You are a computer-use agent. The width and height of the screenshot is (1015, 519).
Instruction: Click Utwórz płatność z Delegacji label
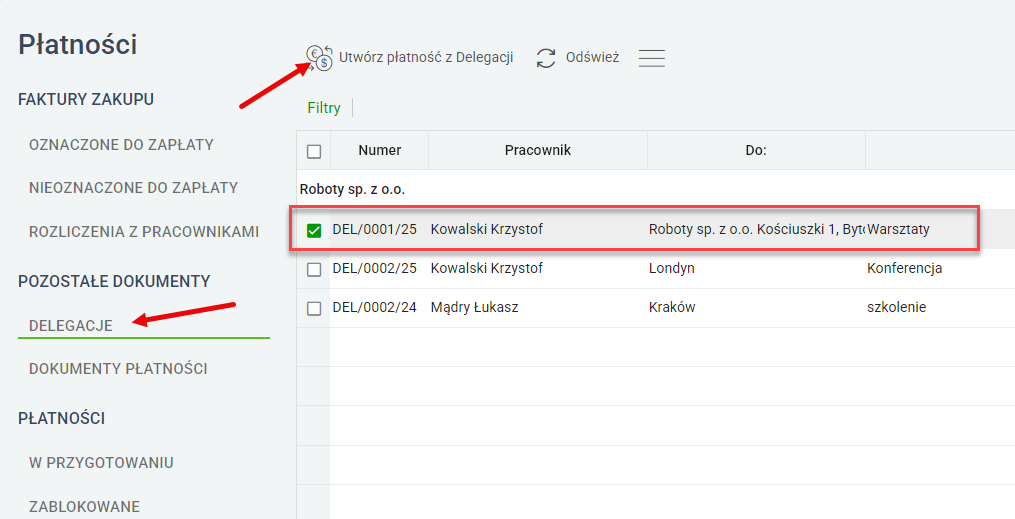pos(426,58)
